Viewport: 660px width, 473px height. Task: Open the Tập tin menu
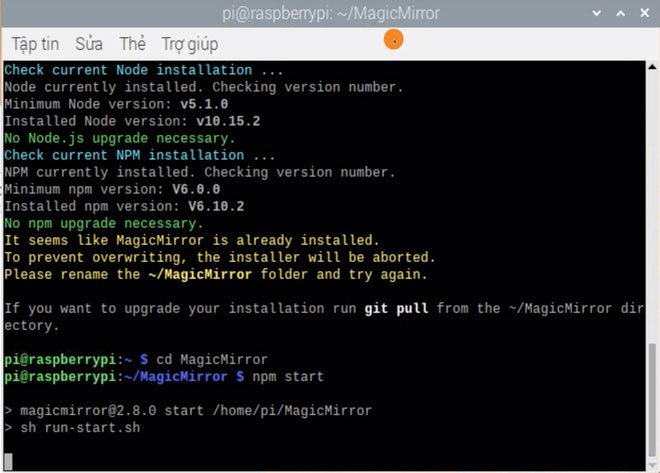pyautogui.click(x=35, y=44)
